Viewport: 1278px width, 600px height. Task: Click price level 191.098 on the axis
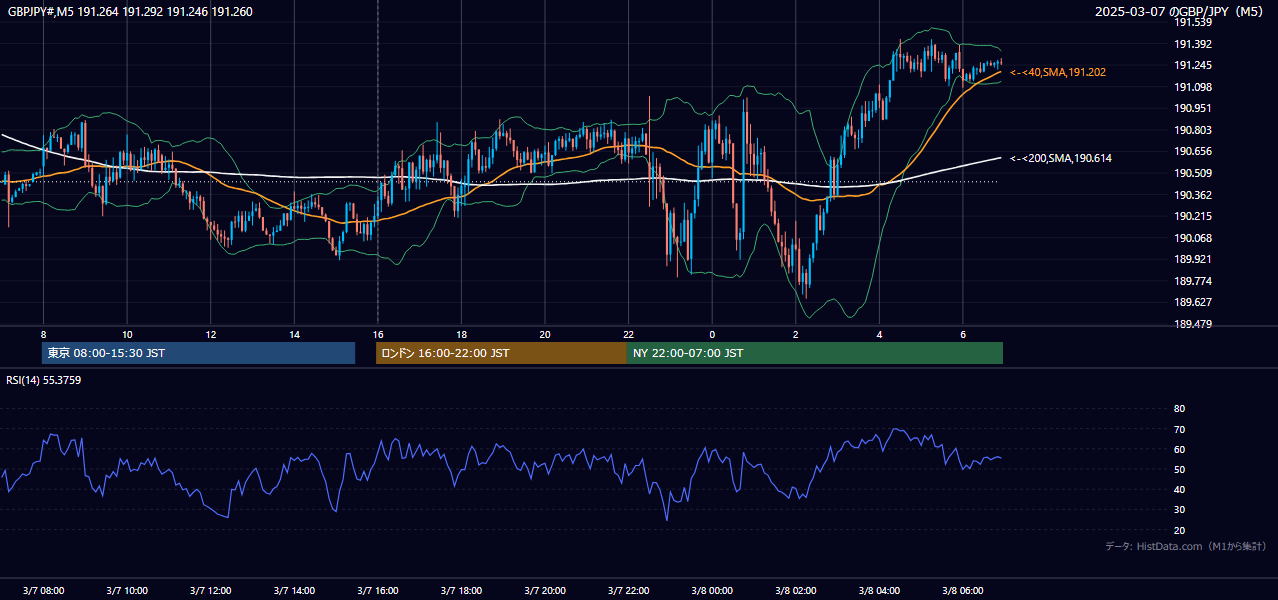(1193, 87)
